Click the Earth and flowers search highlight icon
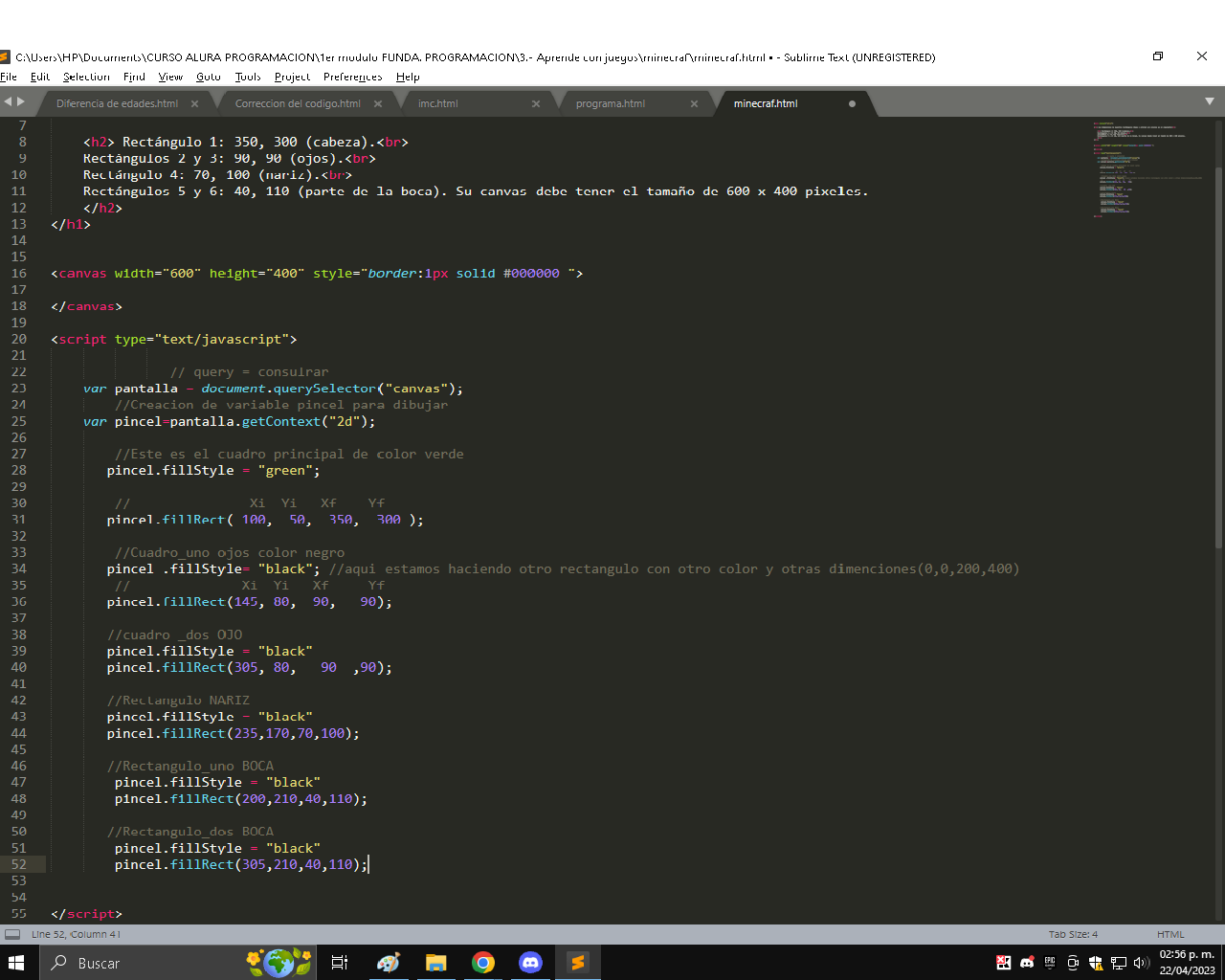The height and width of the screenshot is (980, 1225). [279, 962]
